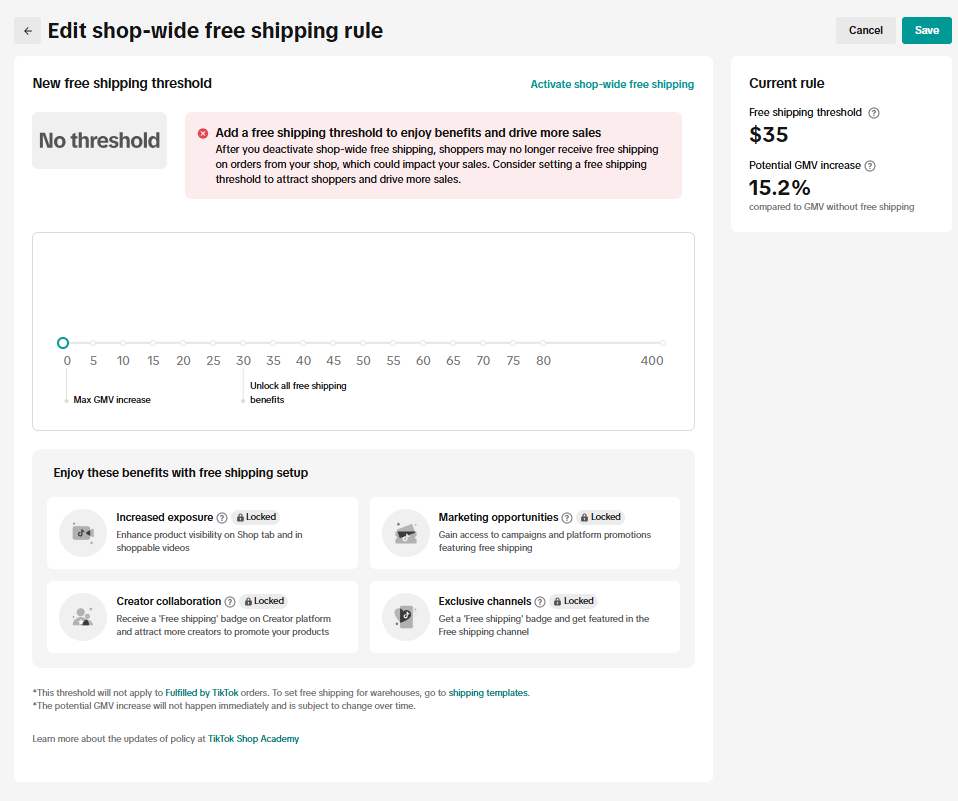Click help icon next to Marketing opportunities
The width and height of the screenshot is (958, 801).
(x=567, y=518)
